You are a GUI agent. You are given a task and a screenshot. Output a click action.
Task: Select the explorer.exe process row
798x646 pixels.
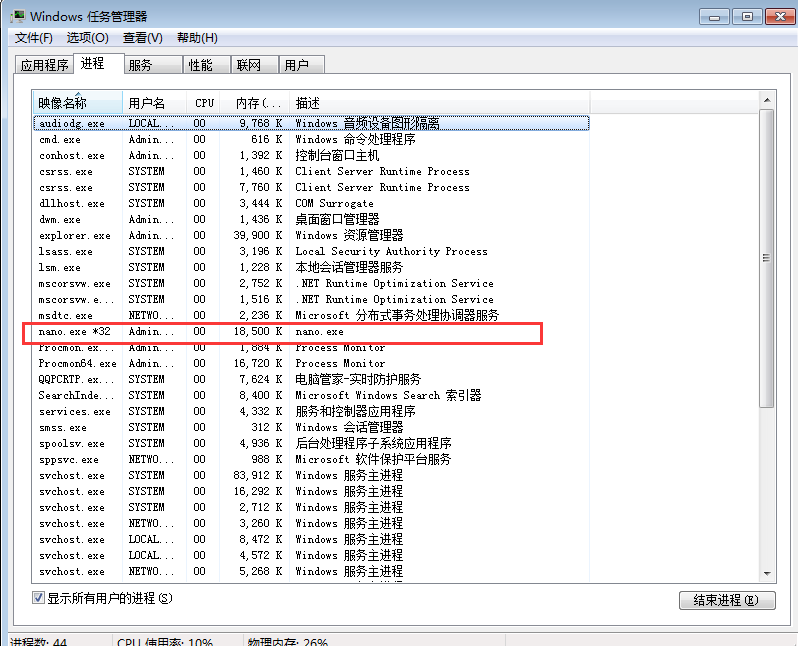[x=311, y=235]
